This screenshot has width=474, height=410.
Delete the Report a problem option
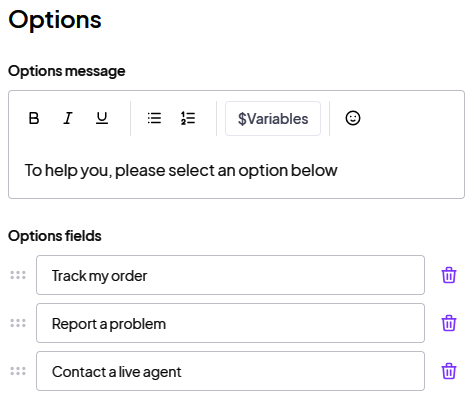pyautogui.click(x=449, y=323)
